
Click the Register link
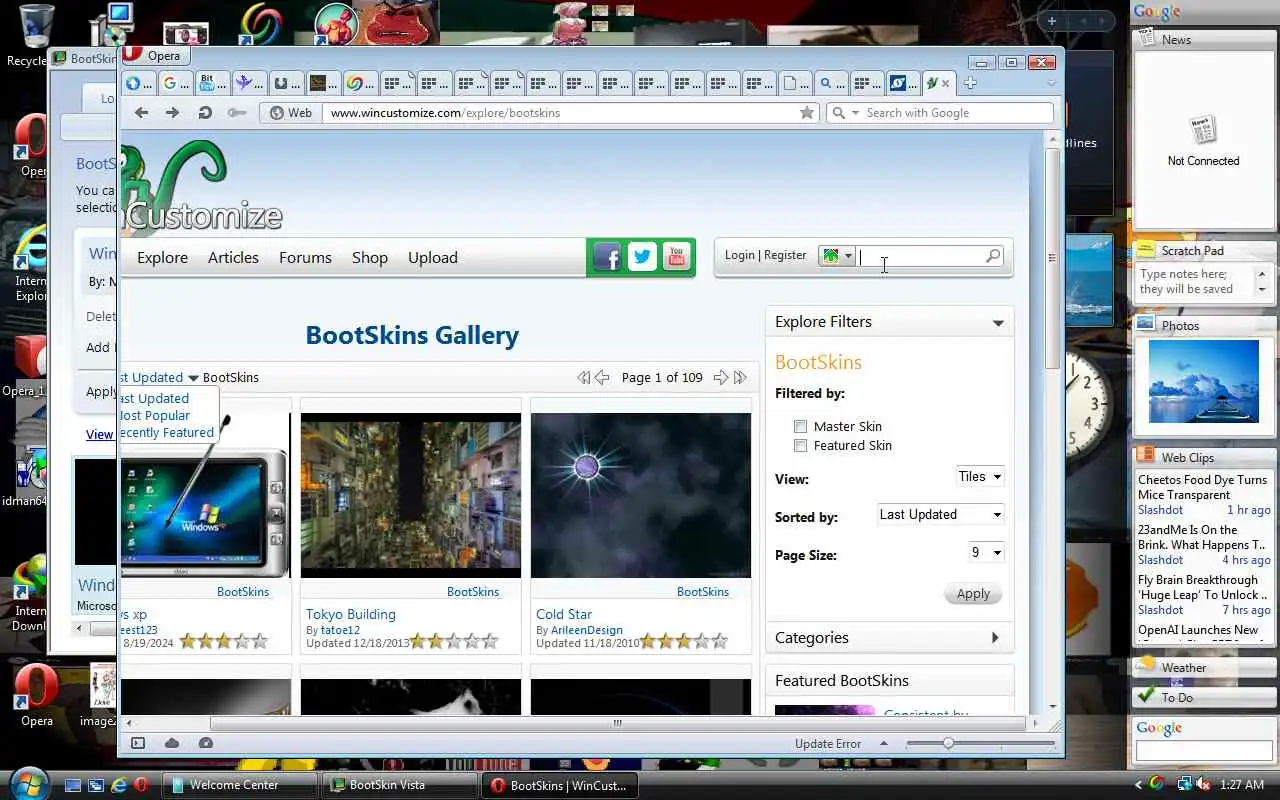click(x=785, y=255)
